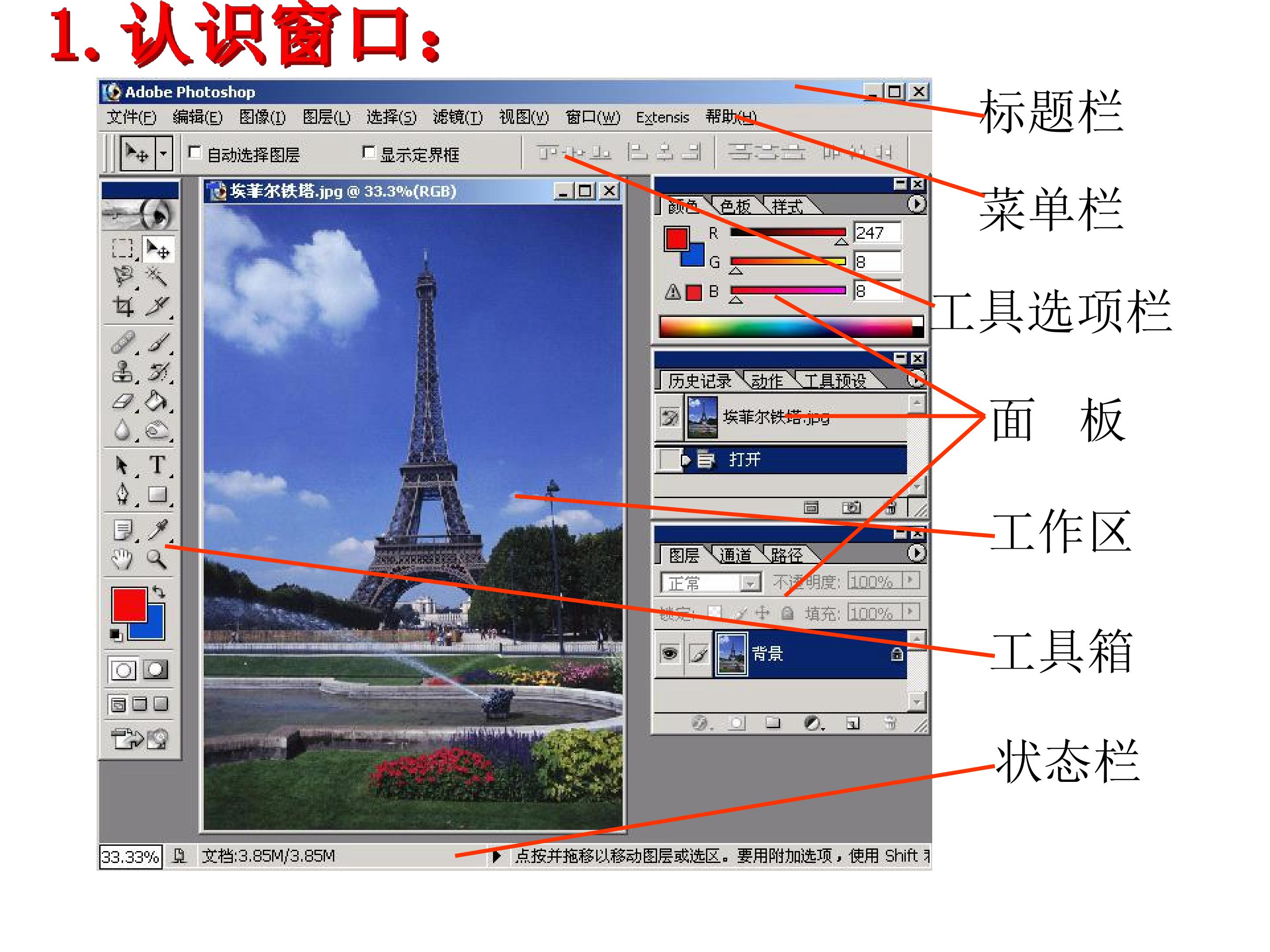The height and width of the screenshot is (952, 1270).
Task: Expand the Move tool preset picker arrow
Action: [164, 153]
